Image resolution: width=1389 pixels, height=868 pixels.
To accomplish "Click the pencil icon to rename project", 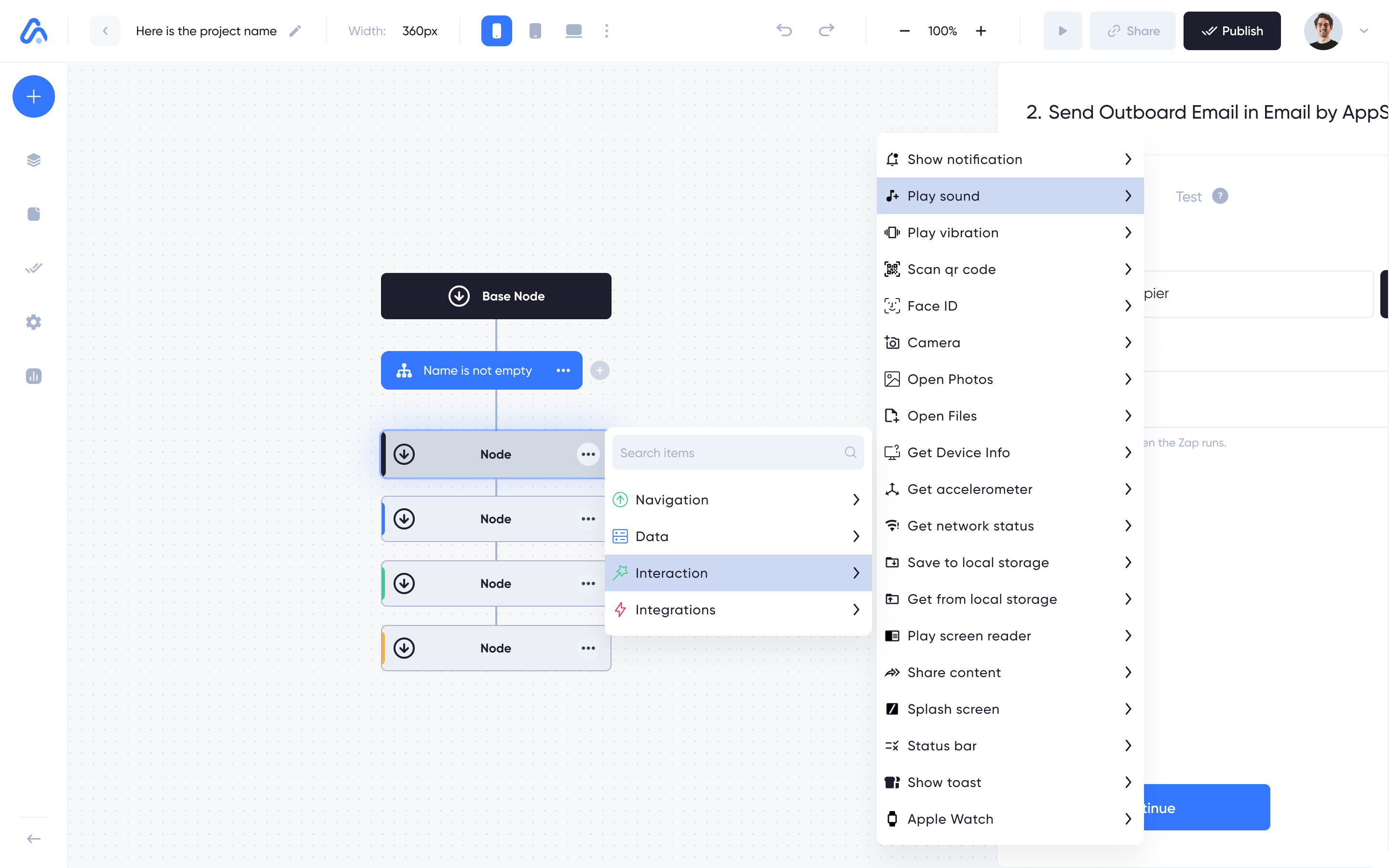I will click(x=295, y=31).
